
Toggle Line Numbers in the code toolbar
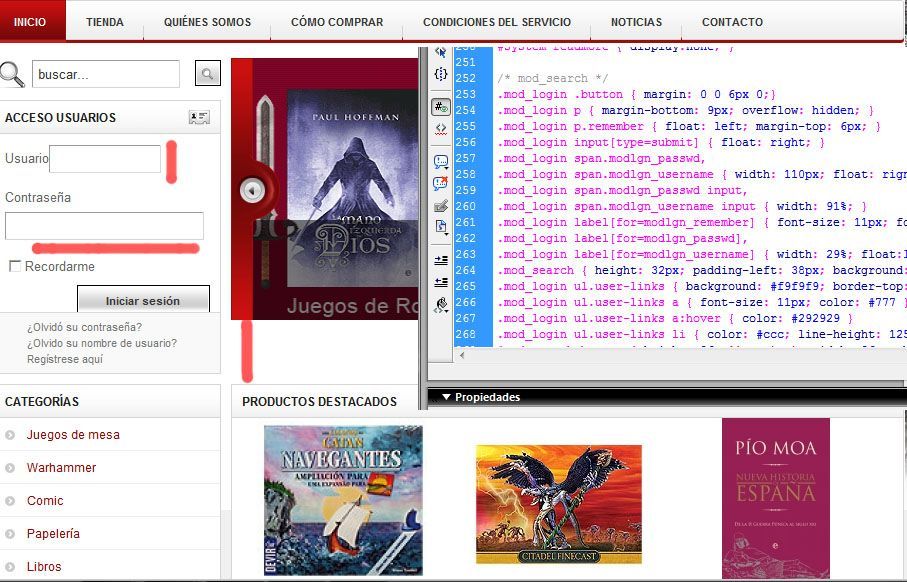coord(441,108)
